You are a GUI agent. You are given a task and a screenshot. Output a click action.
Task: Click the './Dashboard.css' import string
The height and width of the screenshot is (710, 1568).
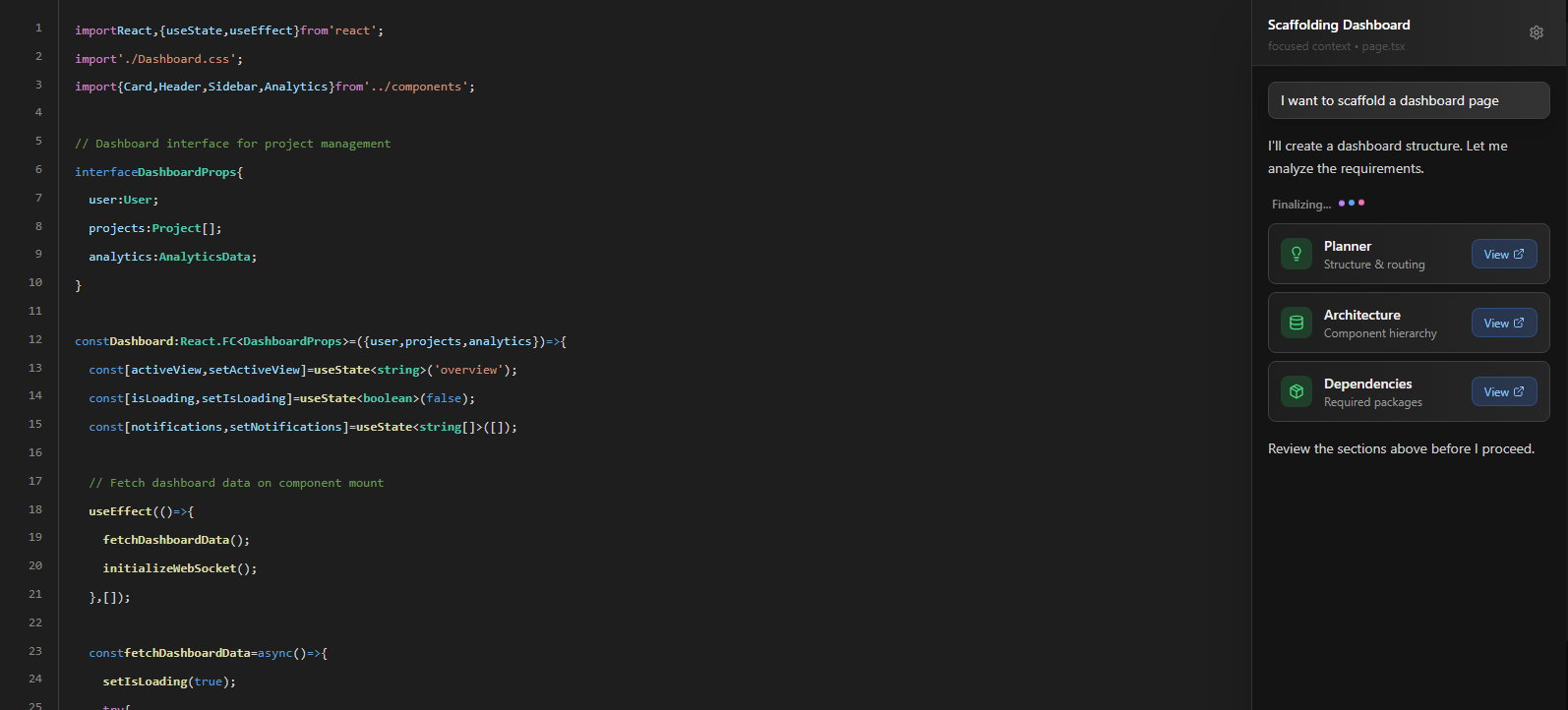[x=176, y=59]
